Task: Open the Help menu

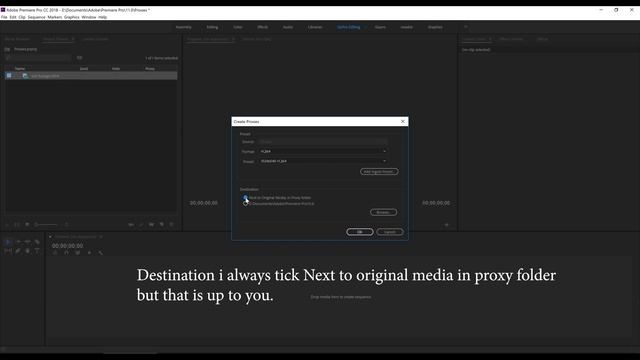Action: (102, 17)
